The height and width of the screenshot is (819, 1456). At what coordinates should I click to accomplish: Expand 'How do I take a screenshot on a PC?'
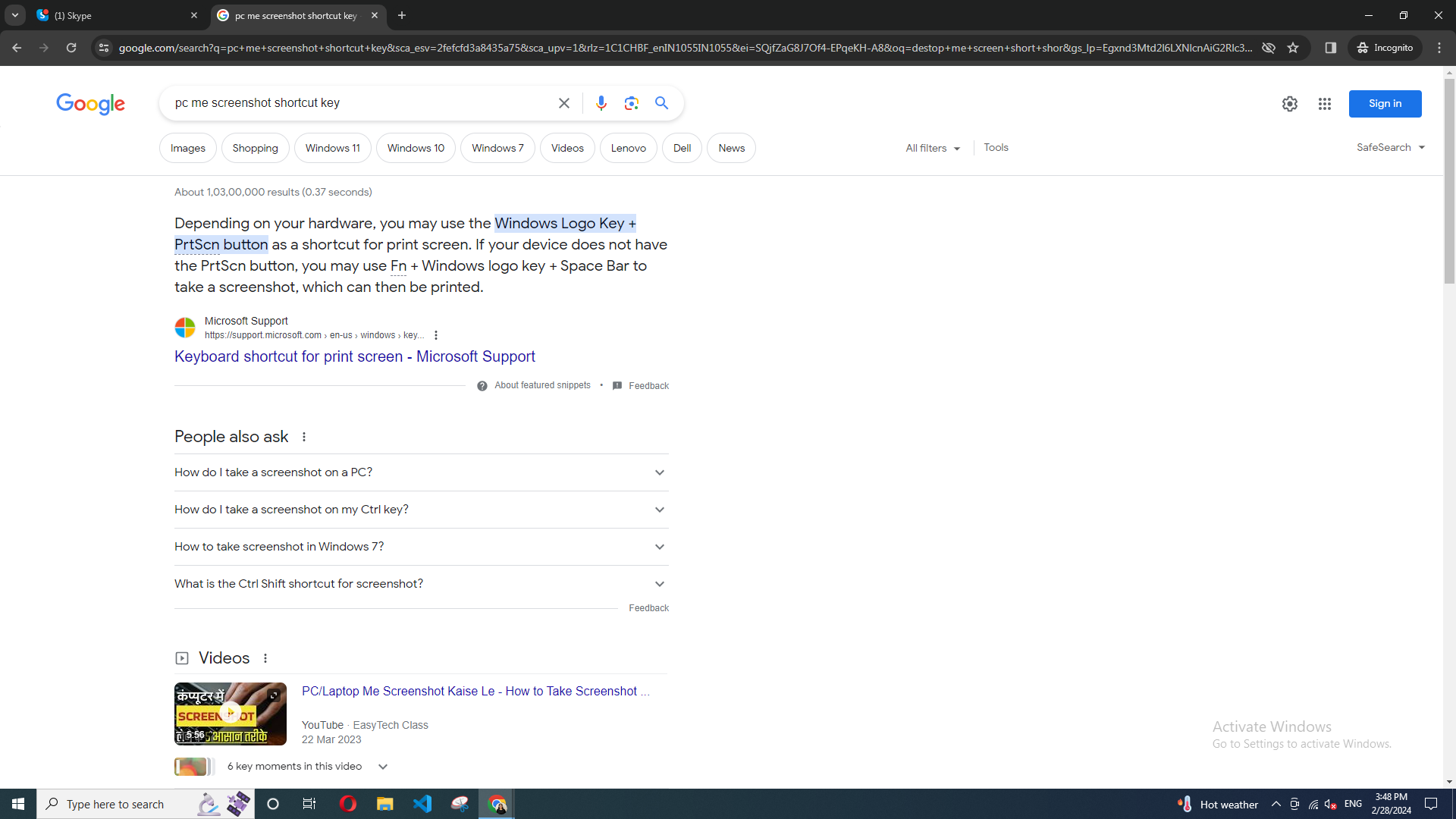[421, 472]
